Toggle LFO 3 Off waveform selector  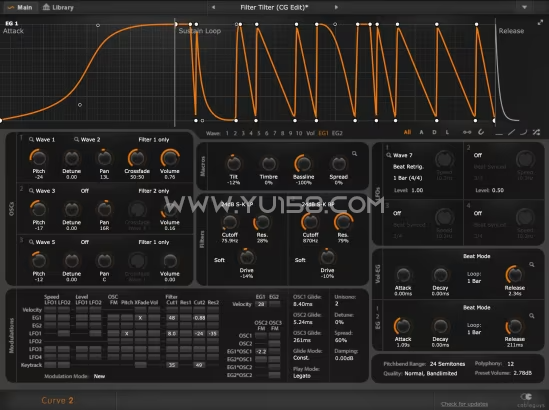397,213
